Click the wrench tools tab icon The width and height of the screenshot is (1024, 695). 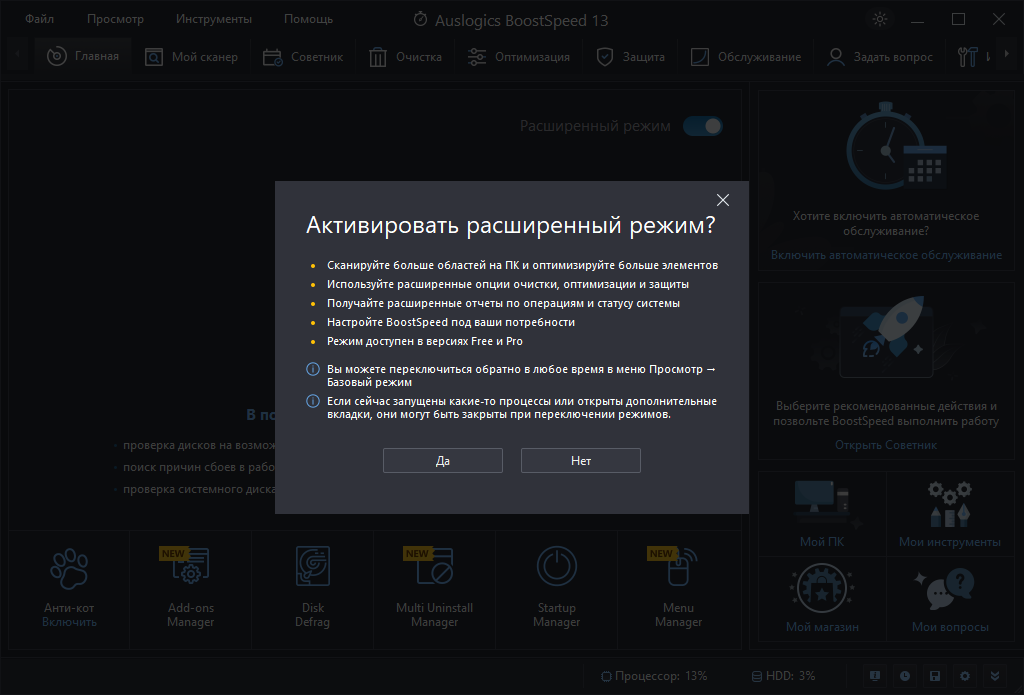tap(968, 57)
